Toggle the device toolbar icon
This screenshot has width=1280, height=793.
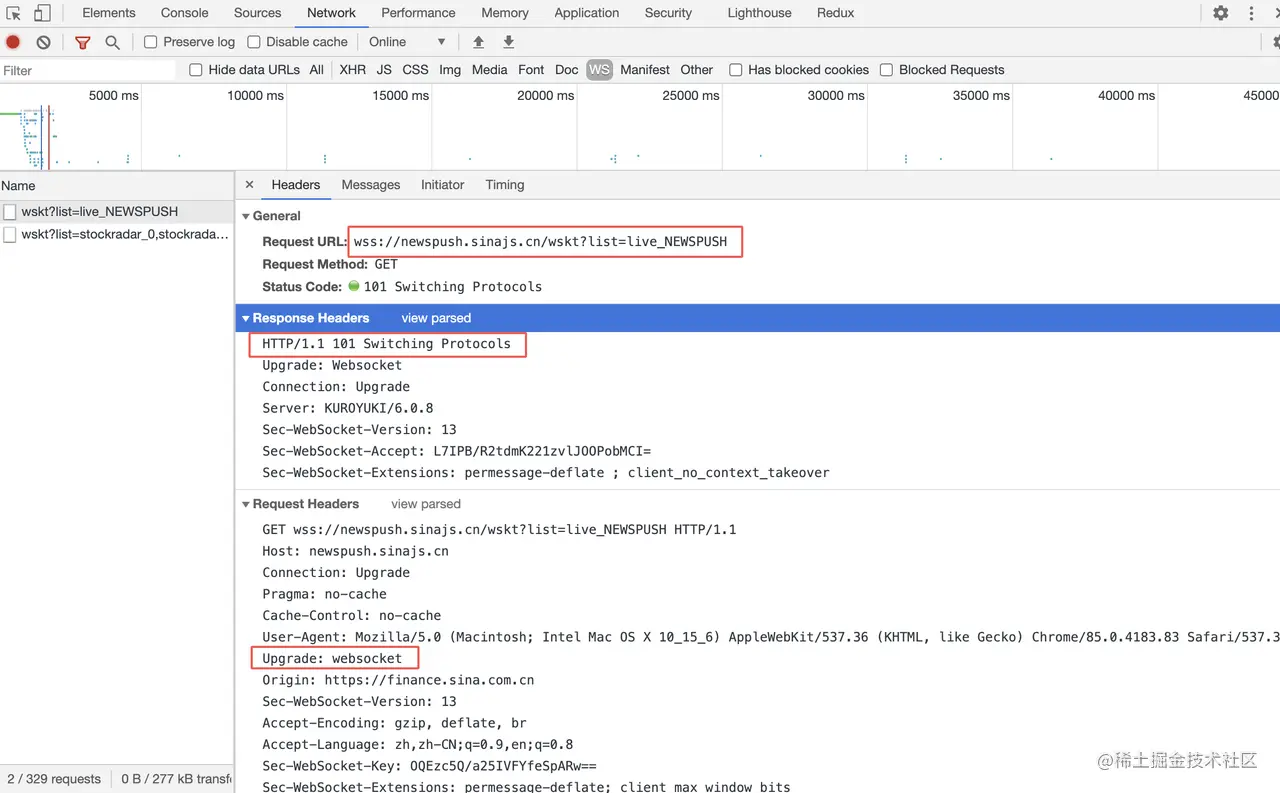pyautogui.click(x=42, y=13)
